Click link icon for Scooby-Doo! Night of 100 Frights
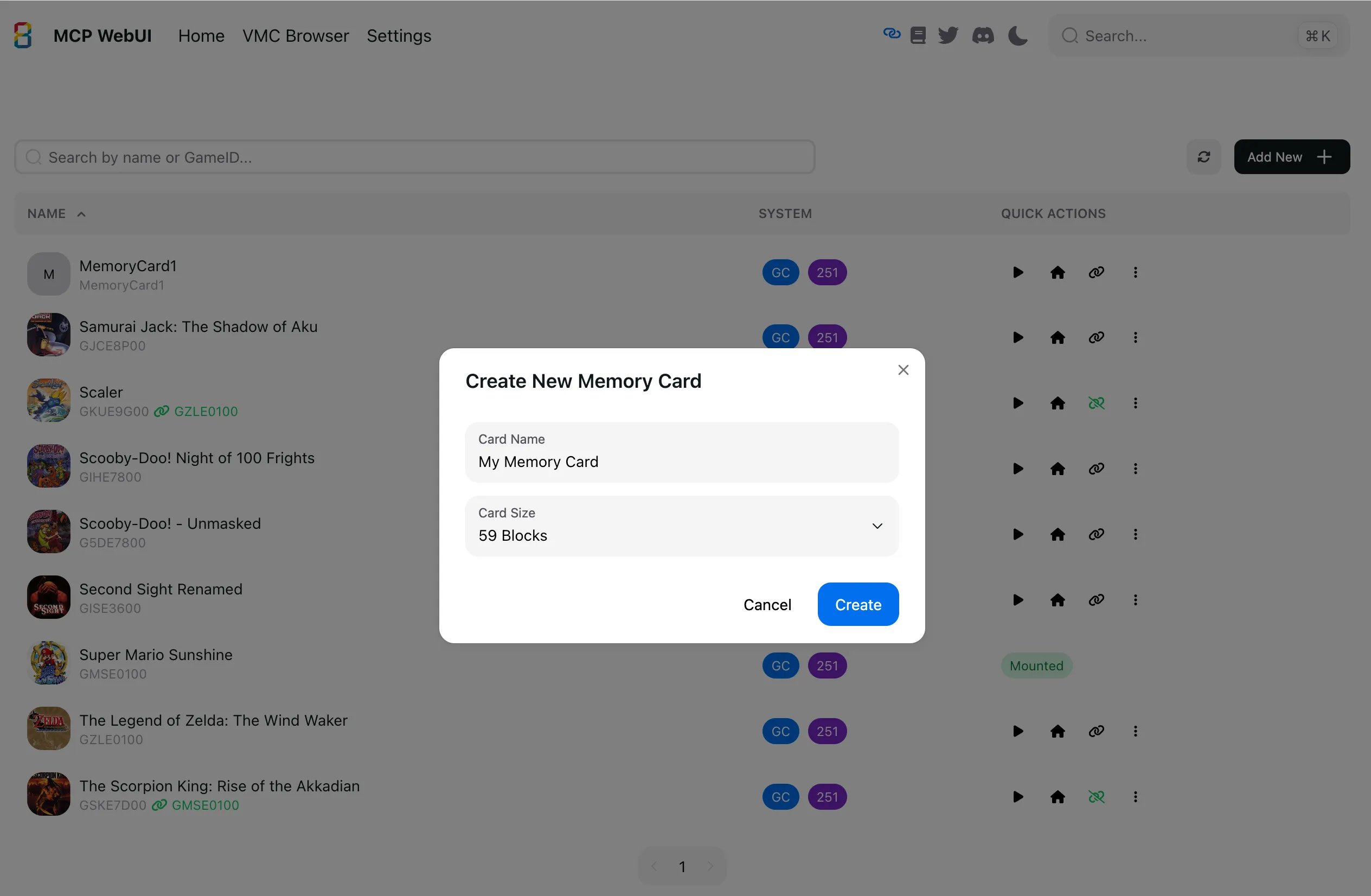This screenshot has width=1371, height=896. (1096, 469)
